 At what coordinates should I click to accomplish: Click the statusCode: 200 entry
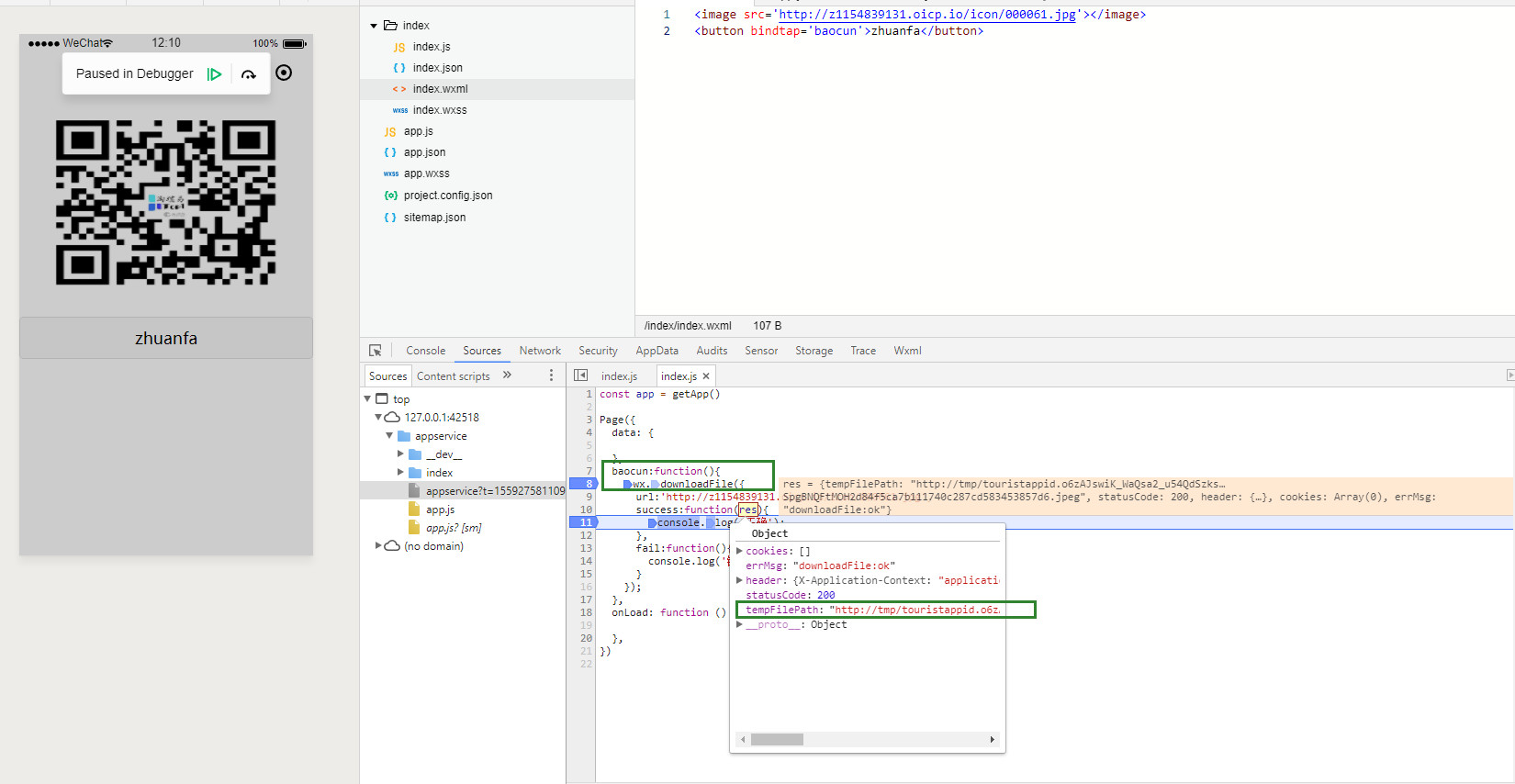point(790,595)
